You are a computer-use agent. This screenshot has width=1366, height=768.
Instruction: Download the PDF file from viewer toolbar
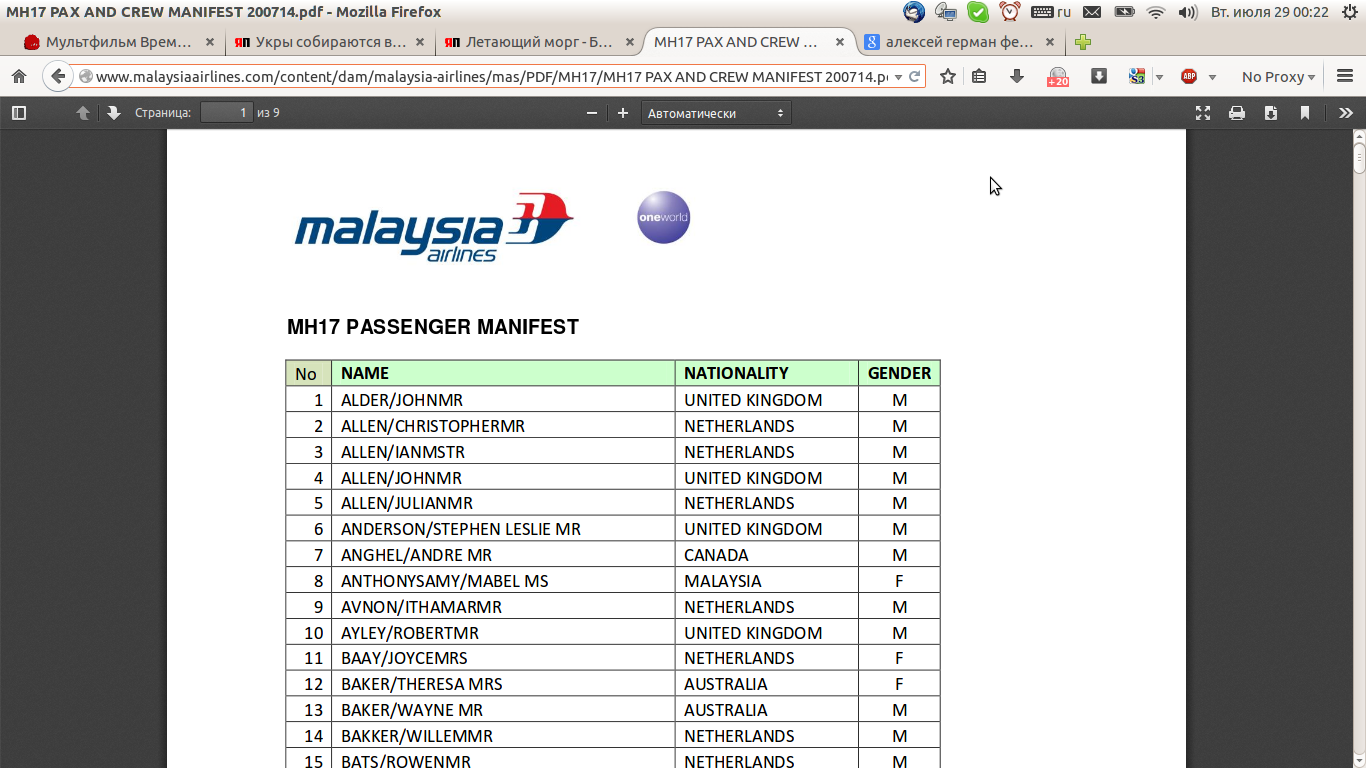(x=1271, y=113)
